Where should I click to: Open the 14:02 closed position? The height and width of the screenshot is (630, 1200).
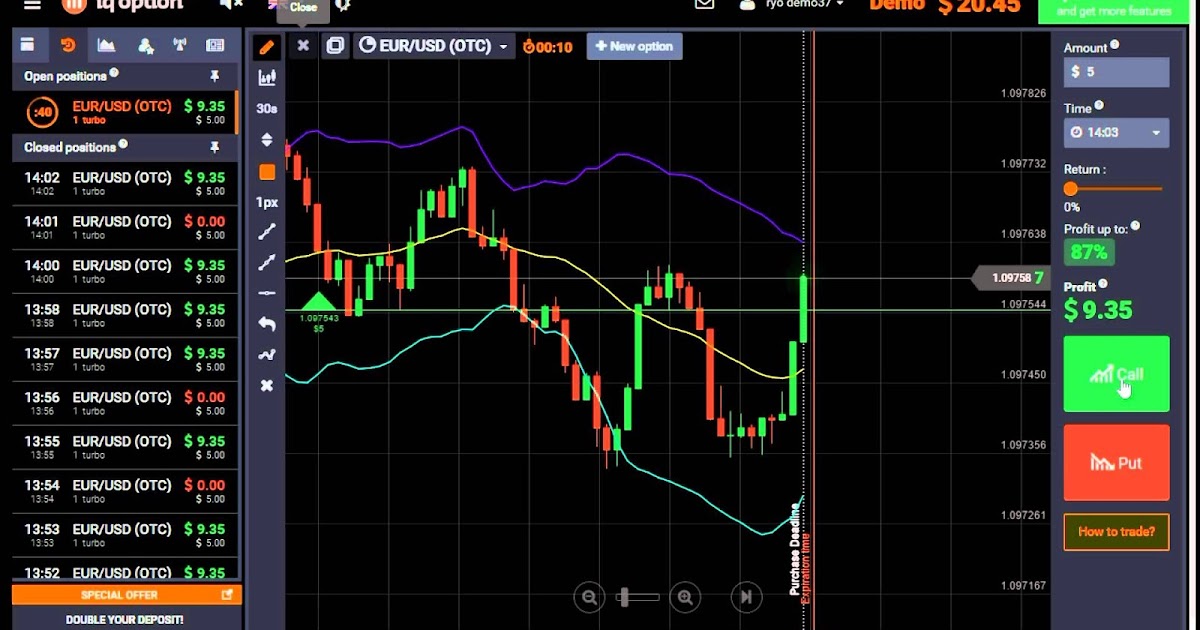tap(125, 184)
